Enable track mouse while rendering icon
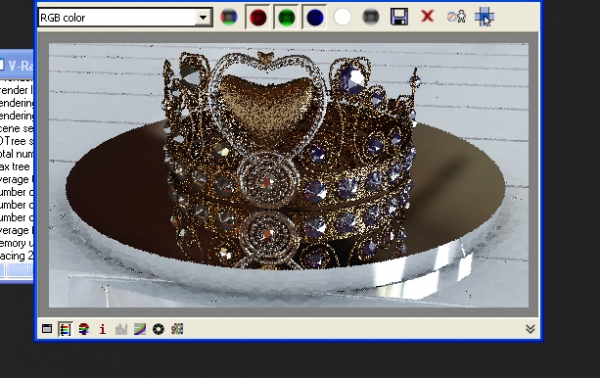Viewport: 600px width, 378px height. (x=484, y=17)
